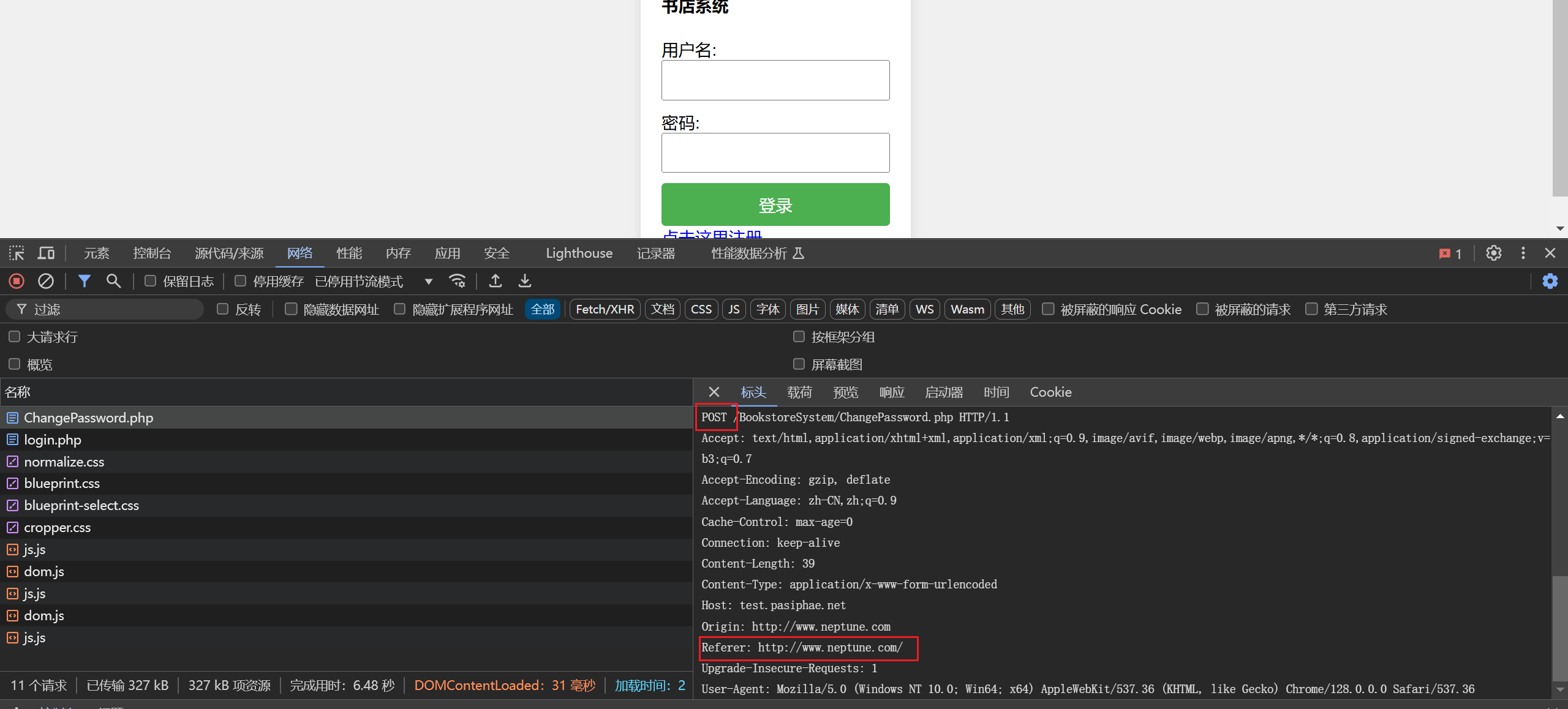Image resolution: width=1568 pixels, height=709 pixels.
Task: Toggle the filter funnel icon
Action: (85, 281)
